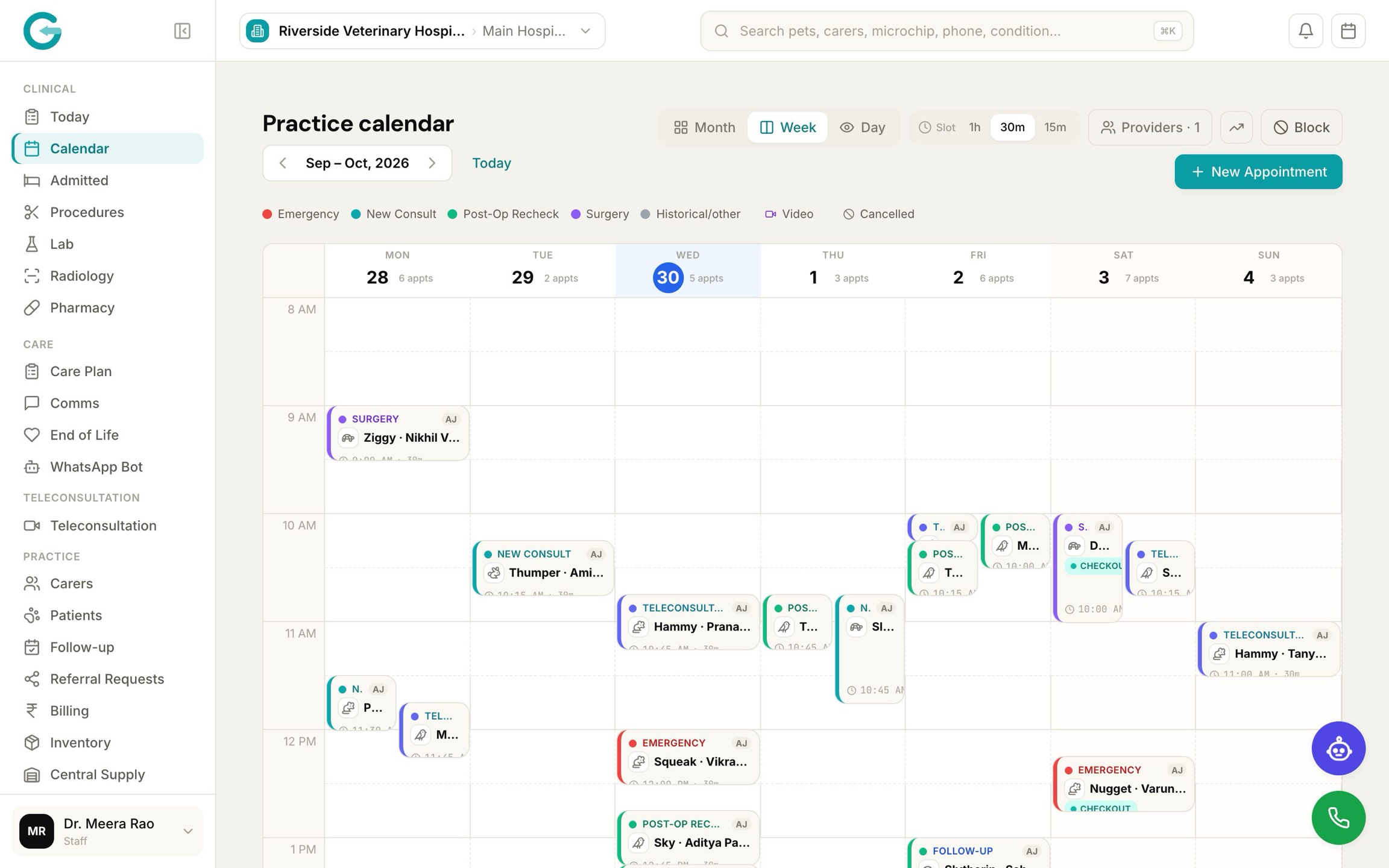Select Saturday 3 day header

1123,270
